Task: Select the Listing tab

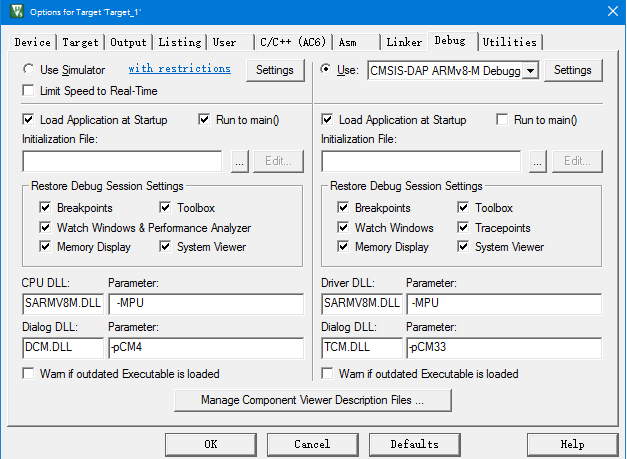Action: 180,42
